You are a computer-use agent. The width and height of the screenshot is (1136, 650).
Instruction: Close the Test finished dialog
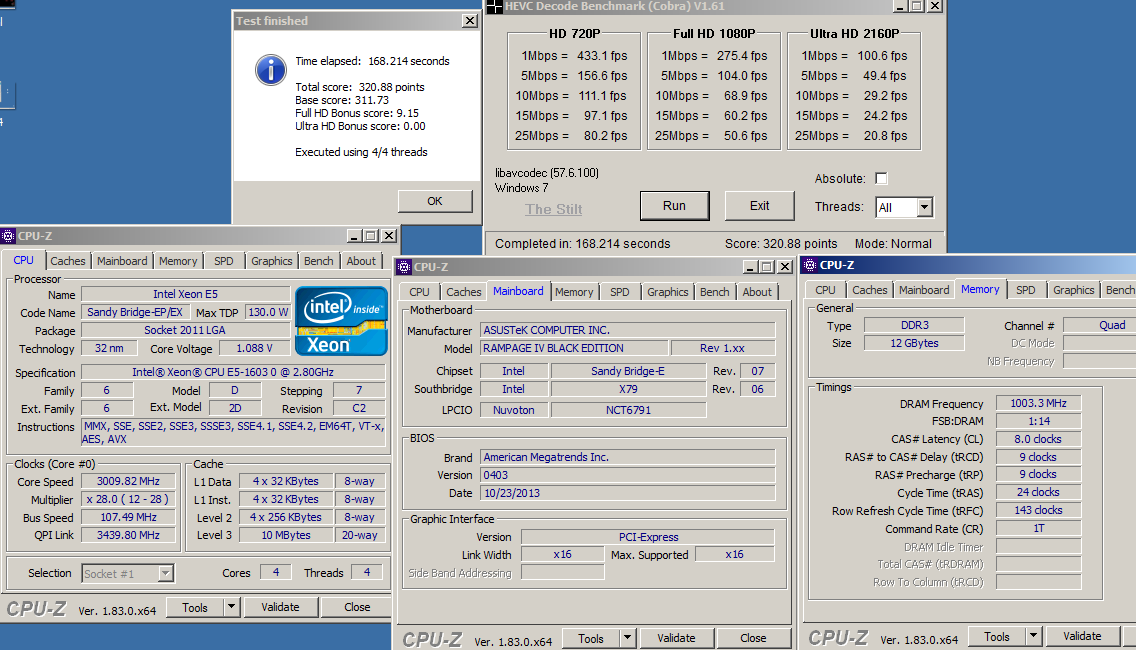469,21
